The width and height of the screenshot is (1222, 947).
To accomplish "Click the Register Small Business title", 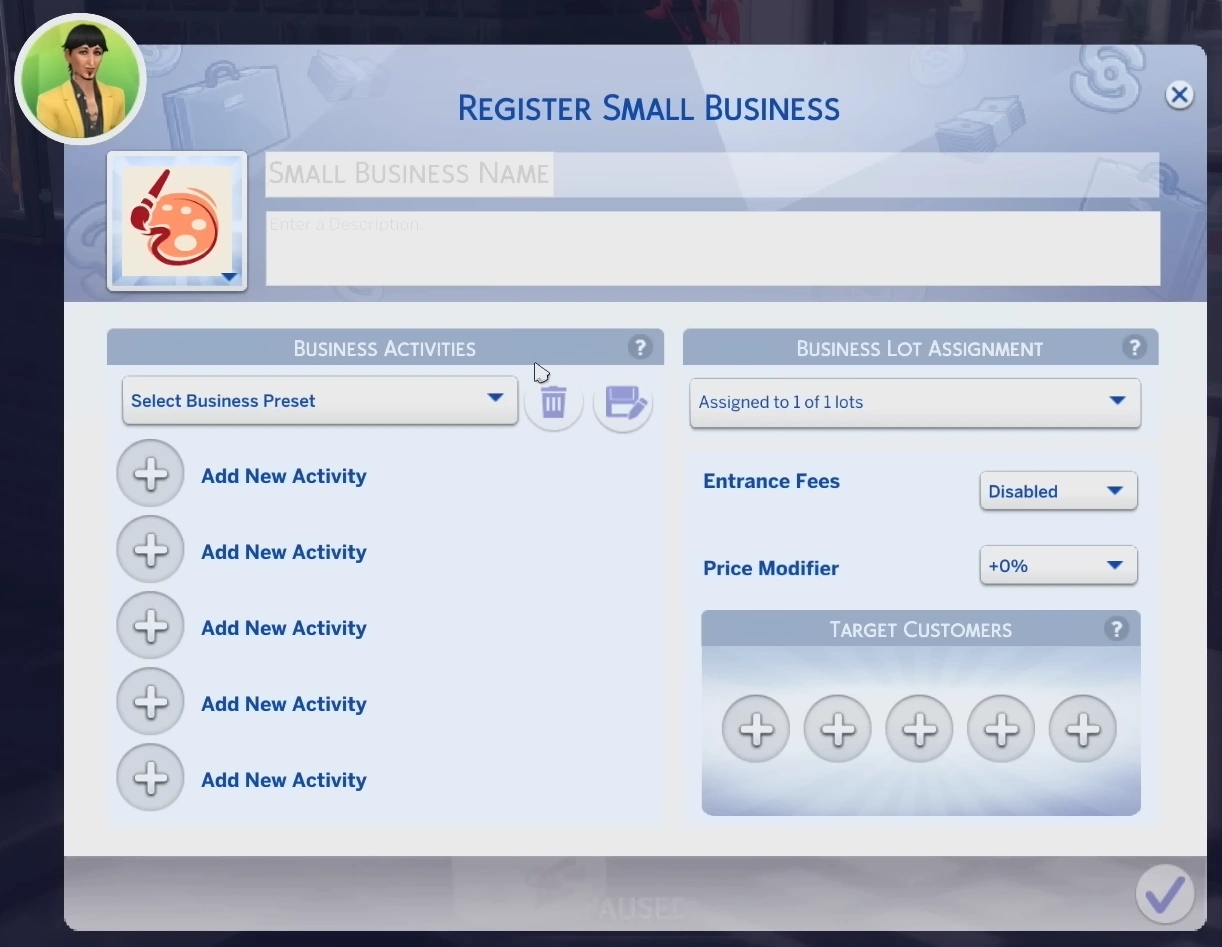I will click(x=648, y=107).
